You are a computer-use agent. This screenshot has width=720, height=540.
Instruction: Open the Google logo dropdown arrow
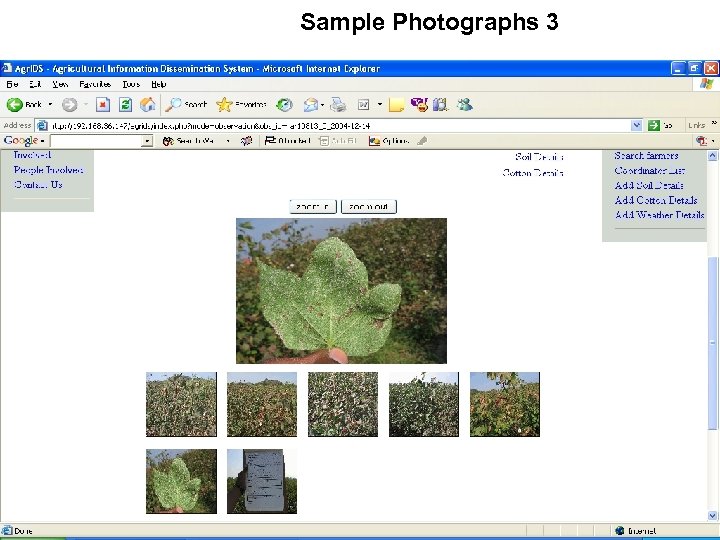click(x=42, y=141)
